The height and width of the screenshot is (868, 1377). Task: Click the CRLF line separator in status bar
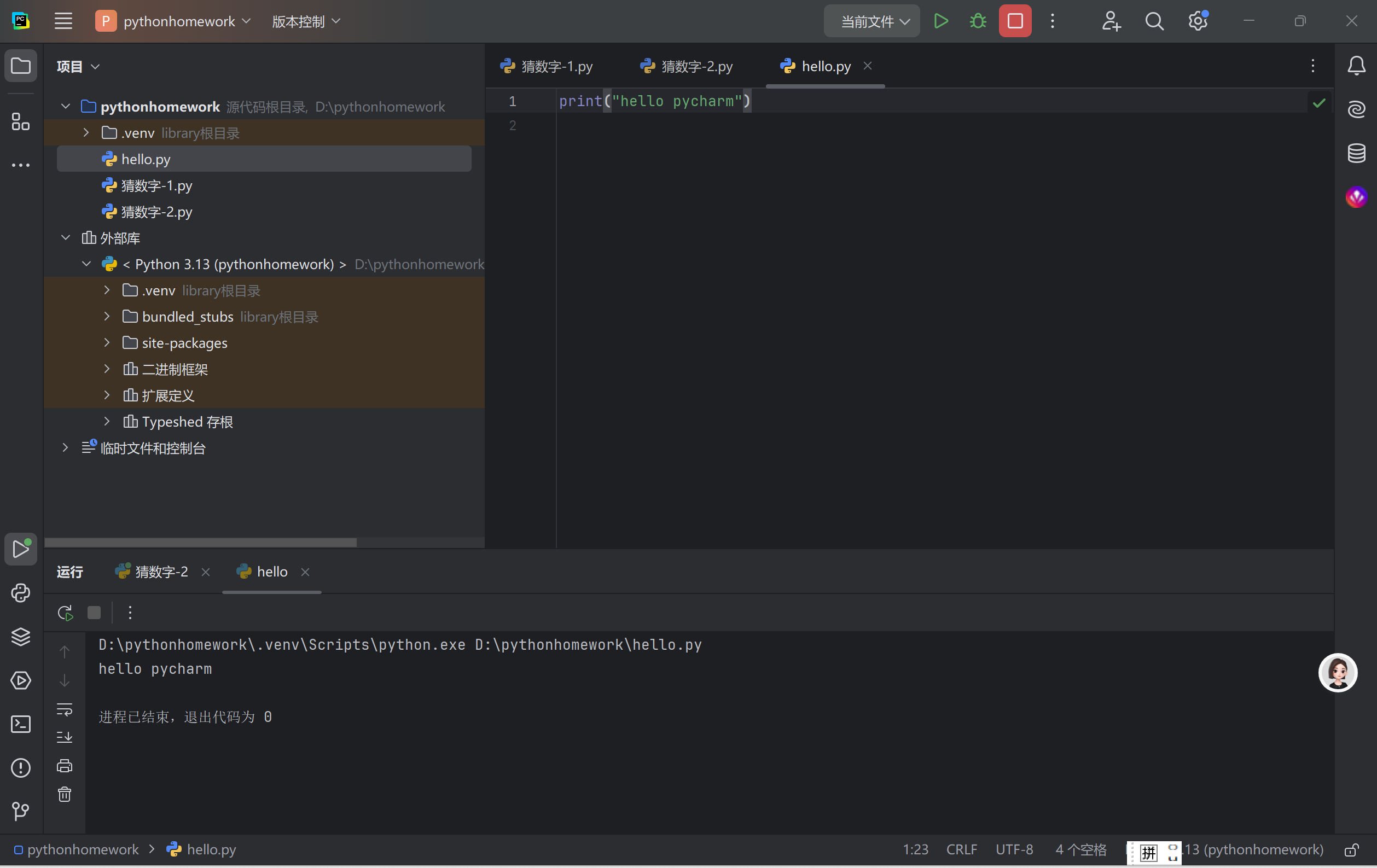[x=961, y=850]
